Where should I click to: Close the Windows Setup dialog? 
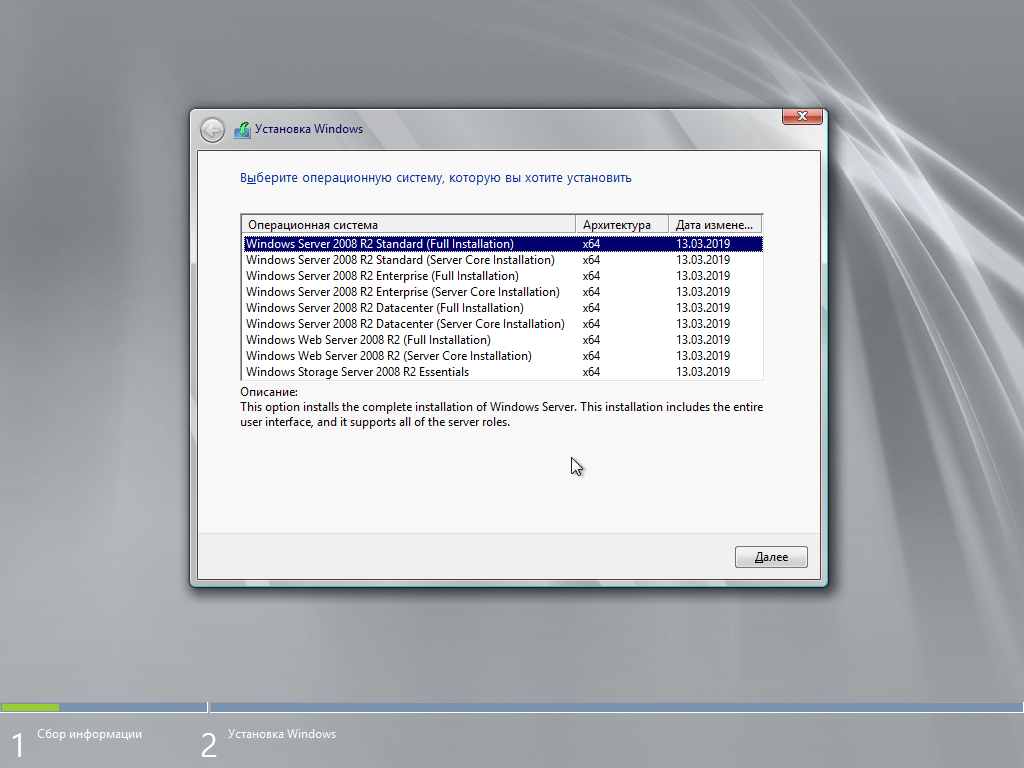point(802,116)
